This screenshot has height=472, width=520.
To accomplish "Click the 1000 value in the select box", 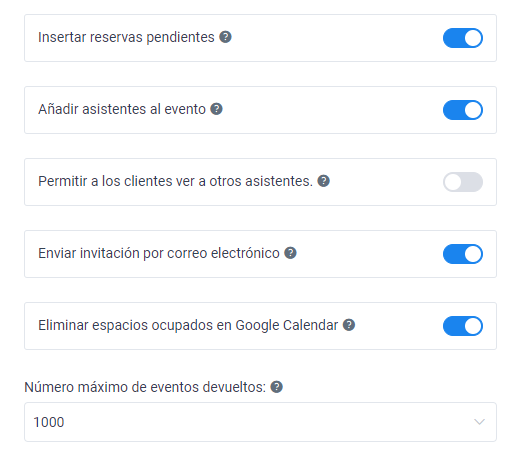I will [x=49, y=422].
